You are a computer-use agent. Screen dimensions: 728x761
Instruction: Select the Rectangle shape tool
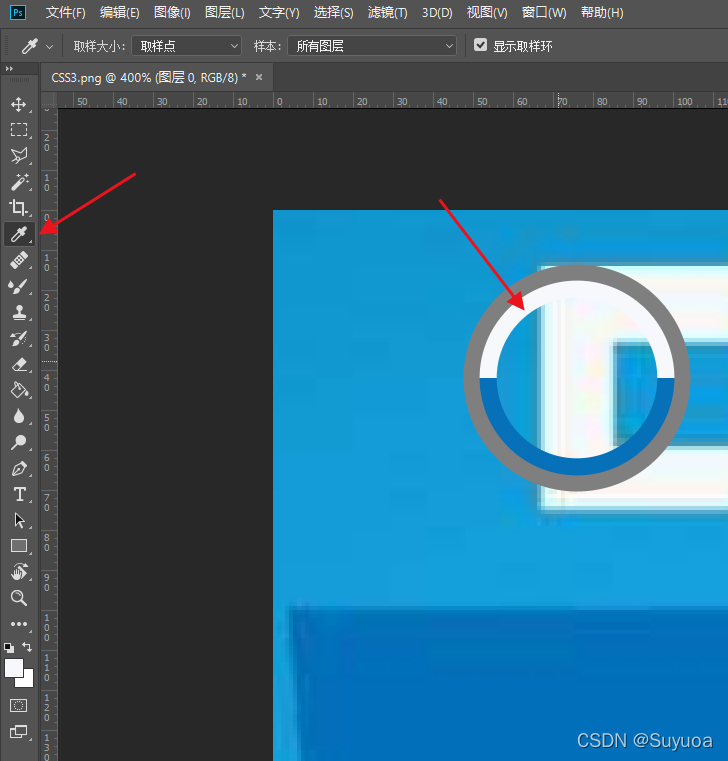coord(19,546)
